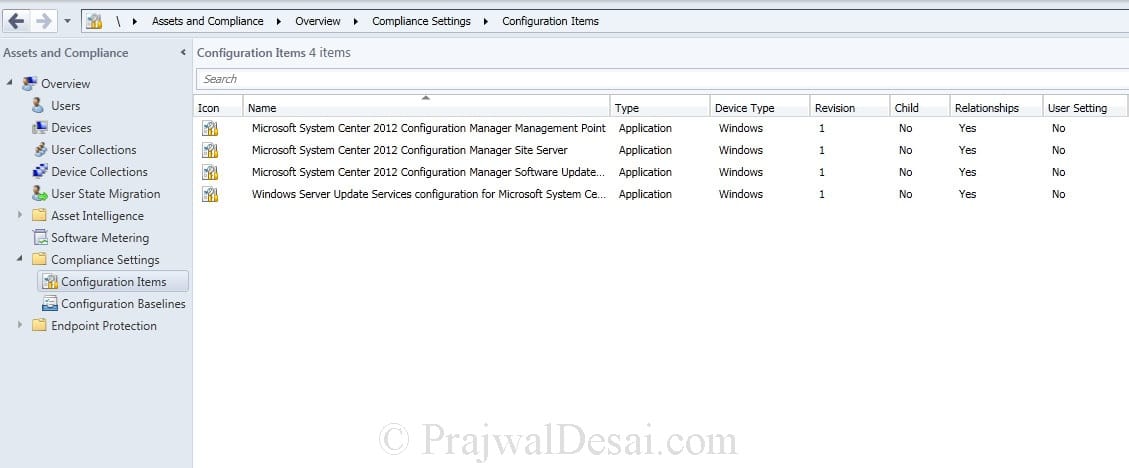
Task: Sort by the Relationships column header
Action: (997, 107)
